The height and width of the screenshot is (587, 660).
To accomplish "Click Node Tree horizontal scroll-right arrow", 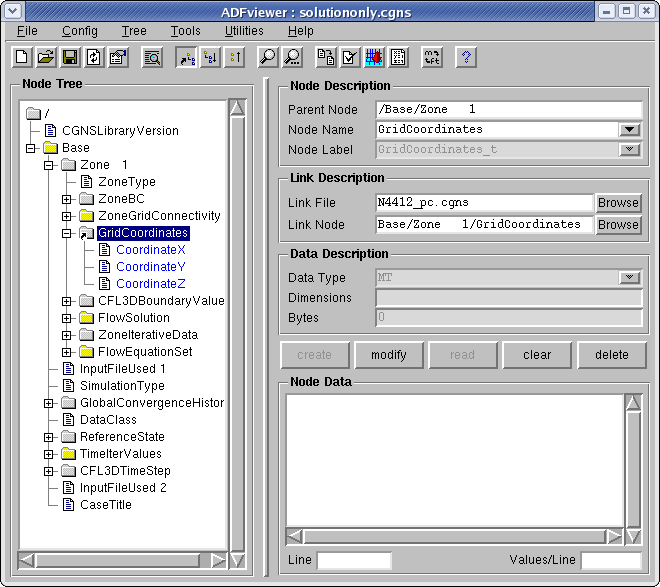I will point(218,560).
